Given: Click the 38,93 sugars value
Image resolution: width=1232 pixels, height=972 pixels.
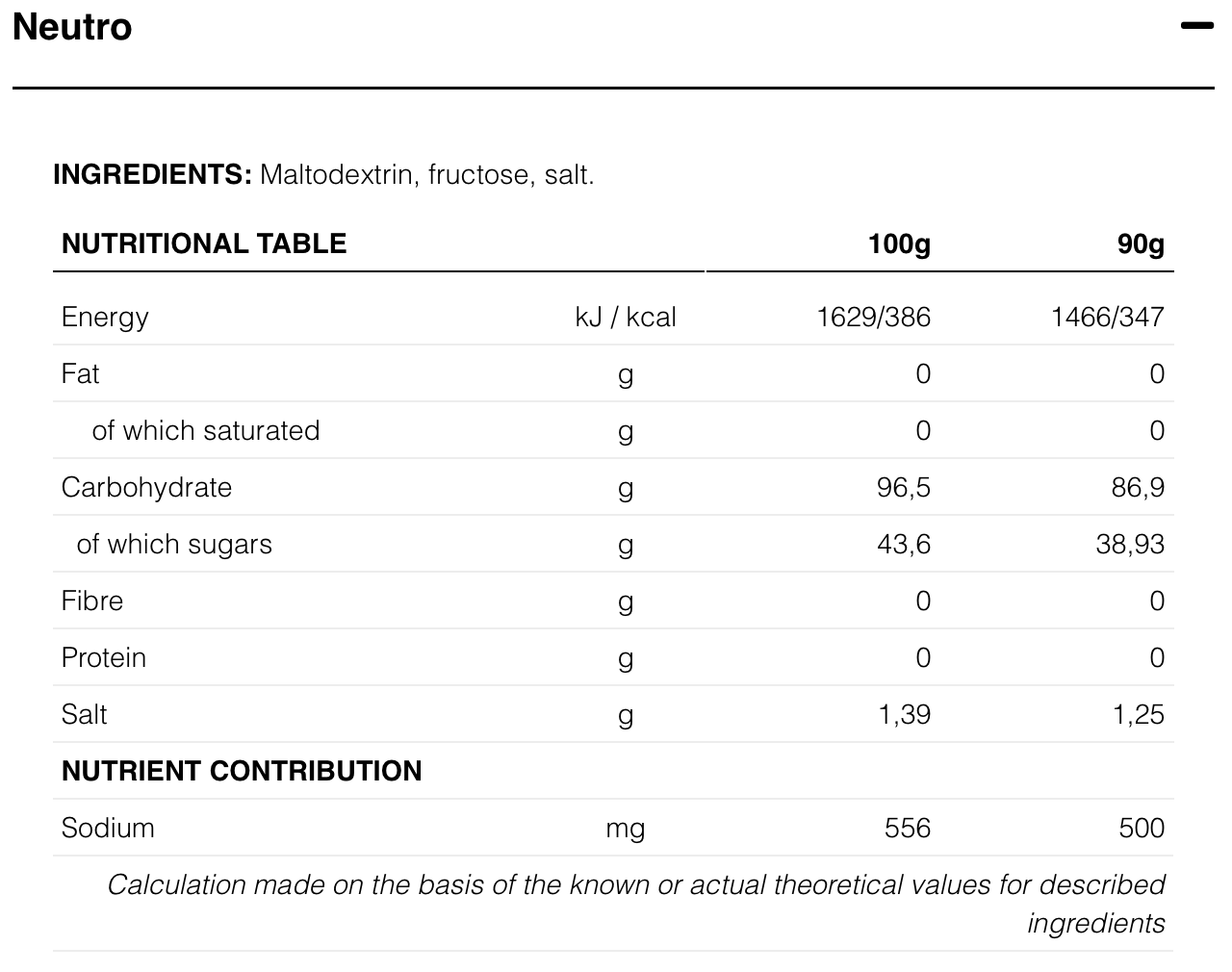Looking at the screenshot, I should coord(1130,544).
